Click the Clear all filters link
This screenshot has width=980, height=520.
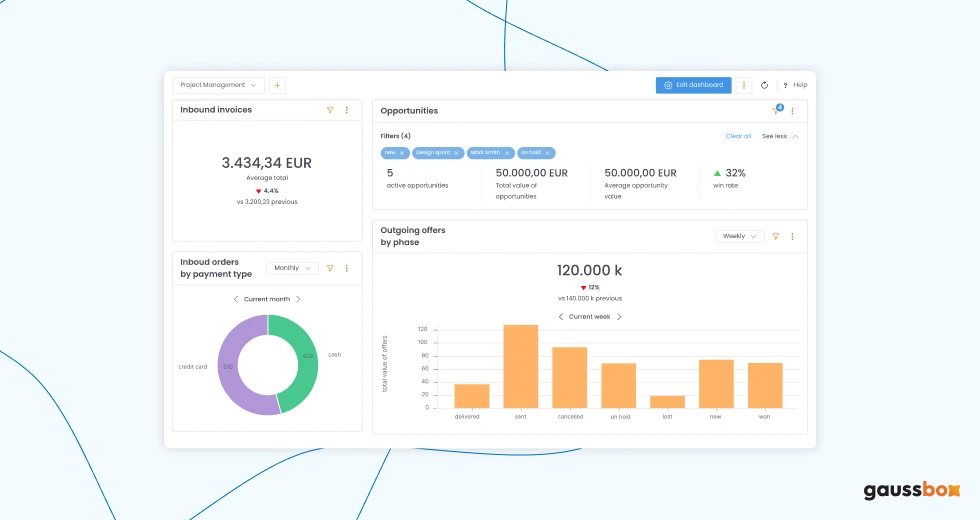[738, 136]
